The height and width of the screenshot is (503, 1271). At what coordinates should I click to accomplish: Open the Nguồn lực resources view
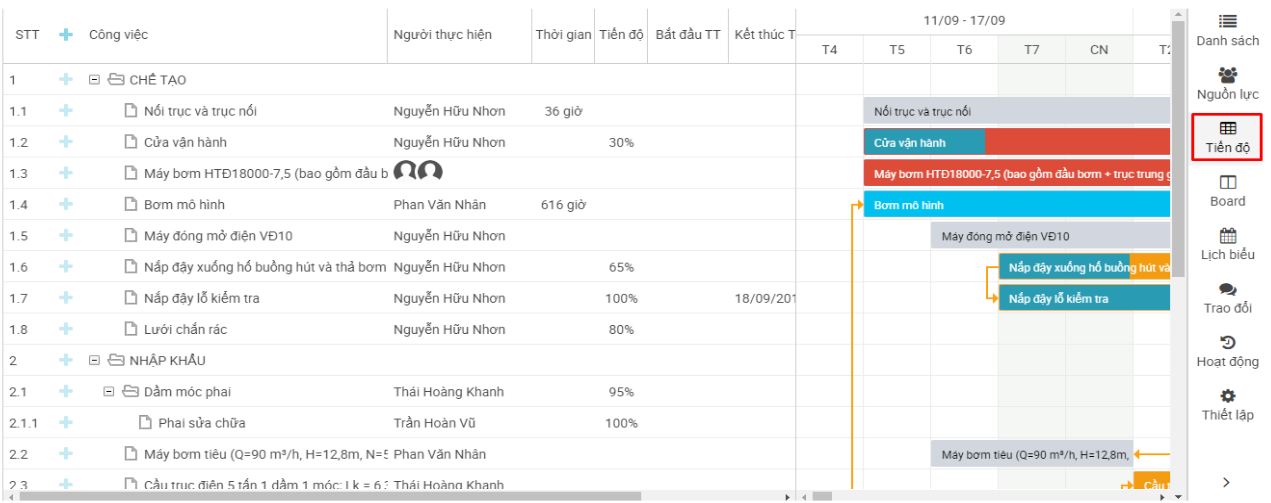[1227, 84]
